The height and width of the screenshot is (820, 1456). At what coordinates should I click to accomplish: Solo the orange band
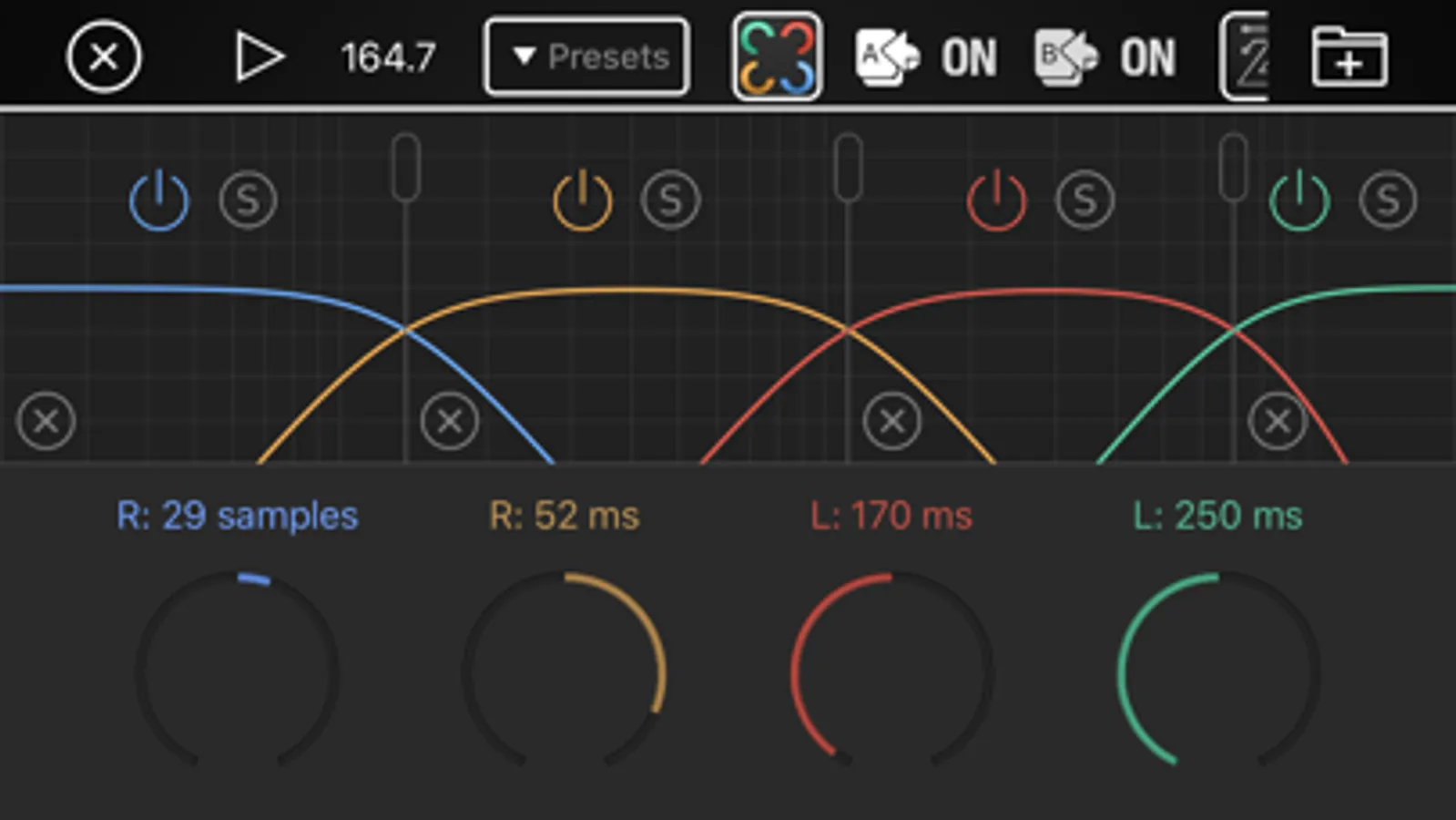(671, 200)
